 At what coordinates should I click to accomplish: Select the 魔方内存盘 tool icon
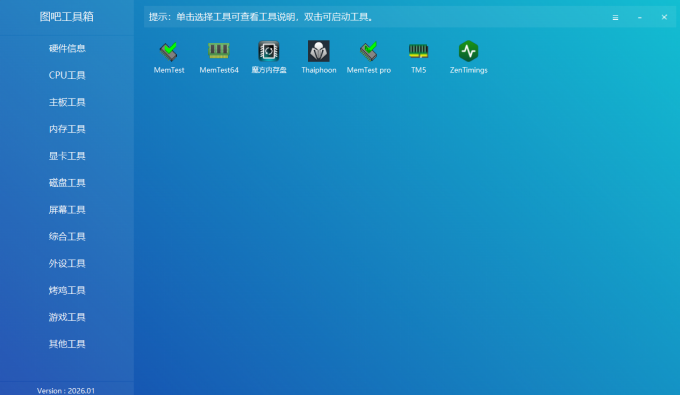(268, 52)
